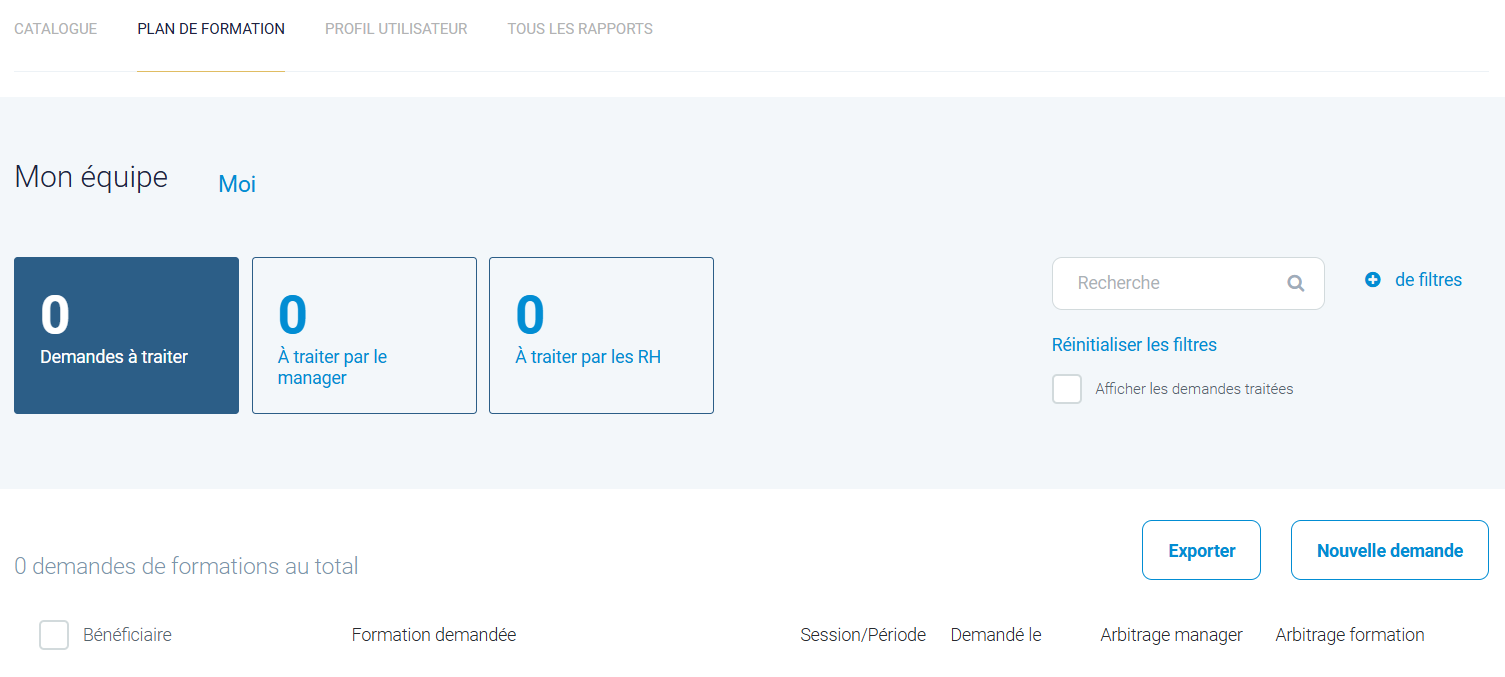Click into the Recherche search field
This screenshot has height=677, width=1505.
click(x=1170, y=283)
